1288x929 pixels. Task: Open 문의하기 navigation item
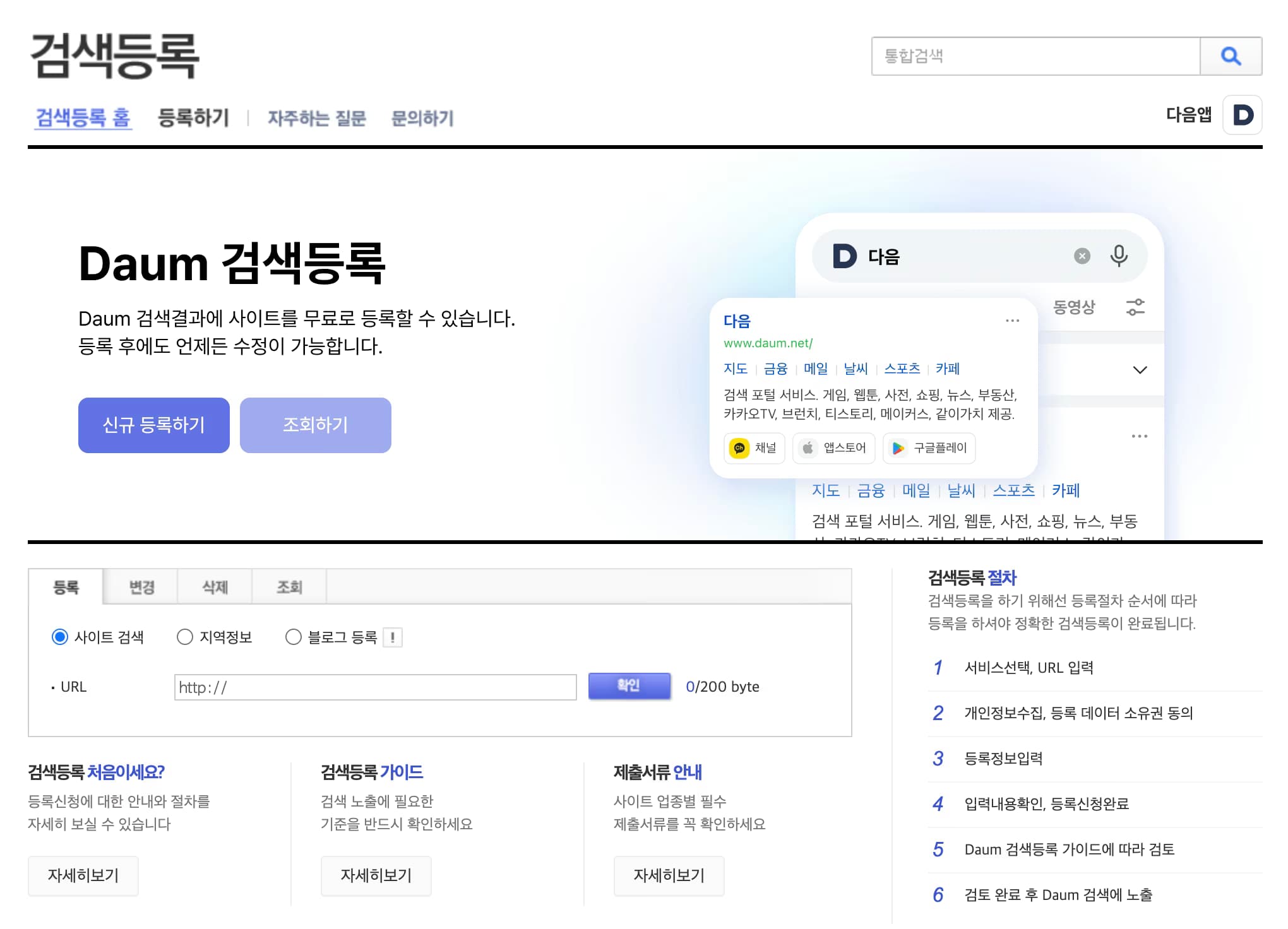[422, 118]
